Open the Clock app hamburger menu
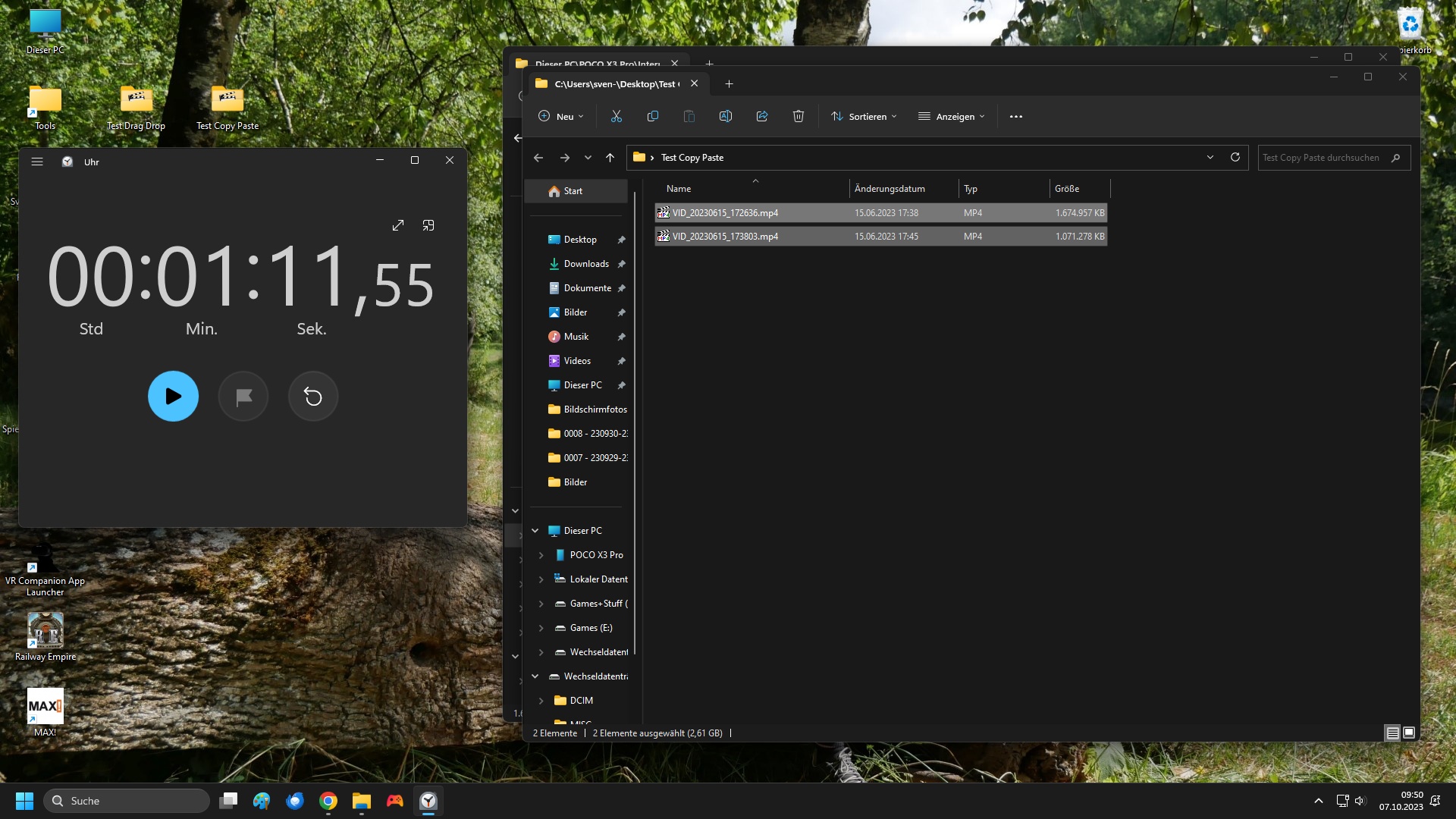The image size is (1456, 819). pyautogui.click(x=37, y=162)
